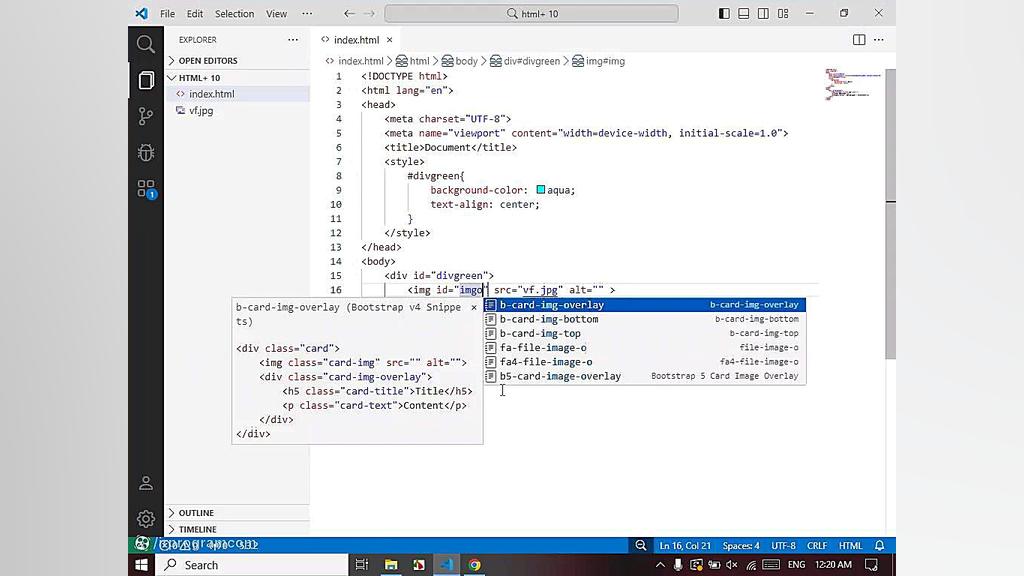Click index.html breadcrumb

pos(360,61)
